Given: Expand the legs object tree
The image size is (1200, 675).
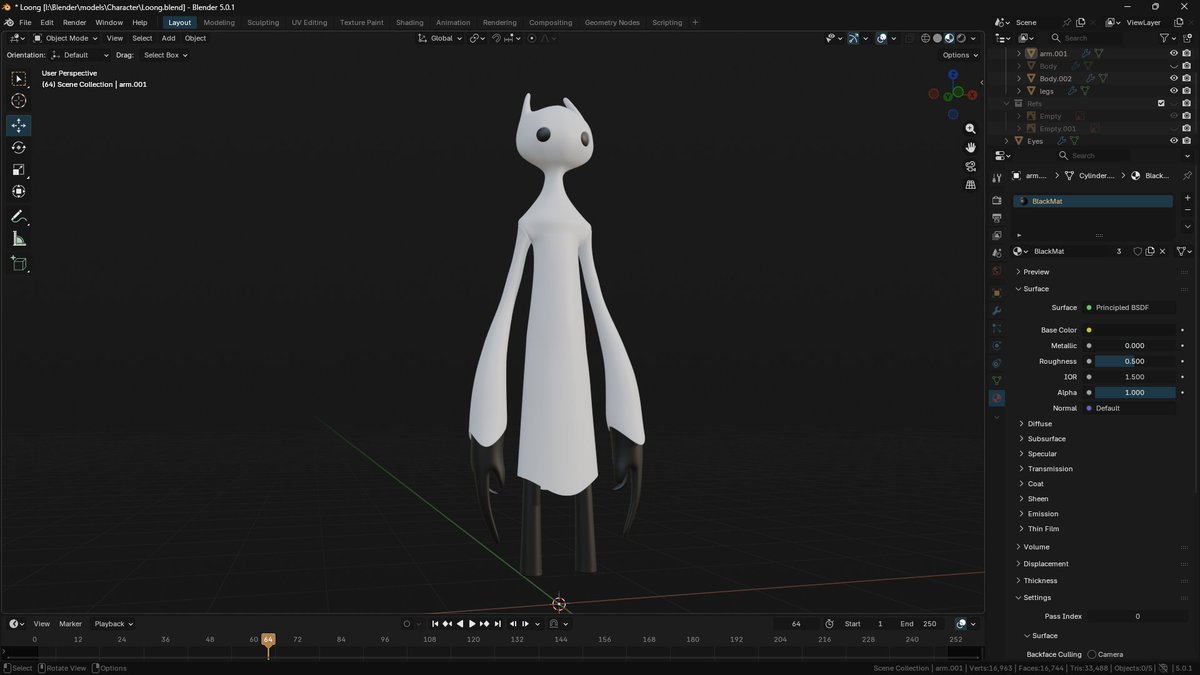Looking at the screenshot, I should [1019, 91].
